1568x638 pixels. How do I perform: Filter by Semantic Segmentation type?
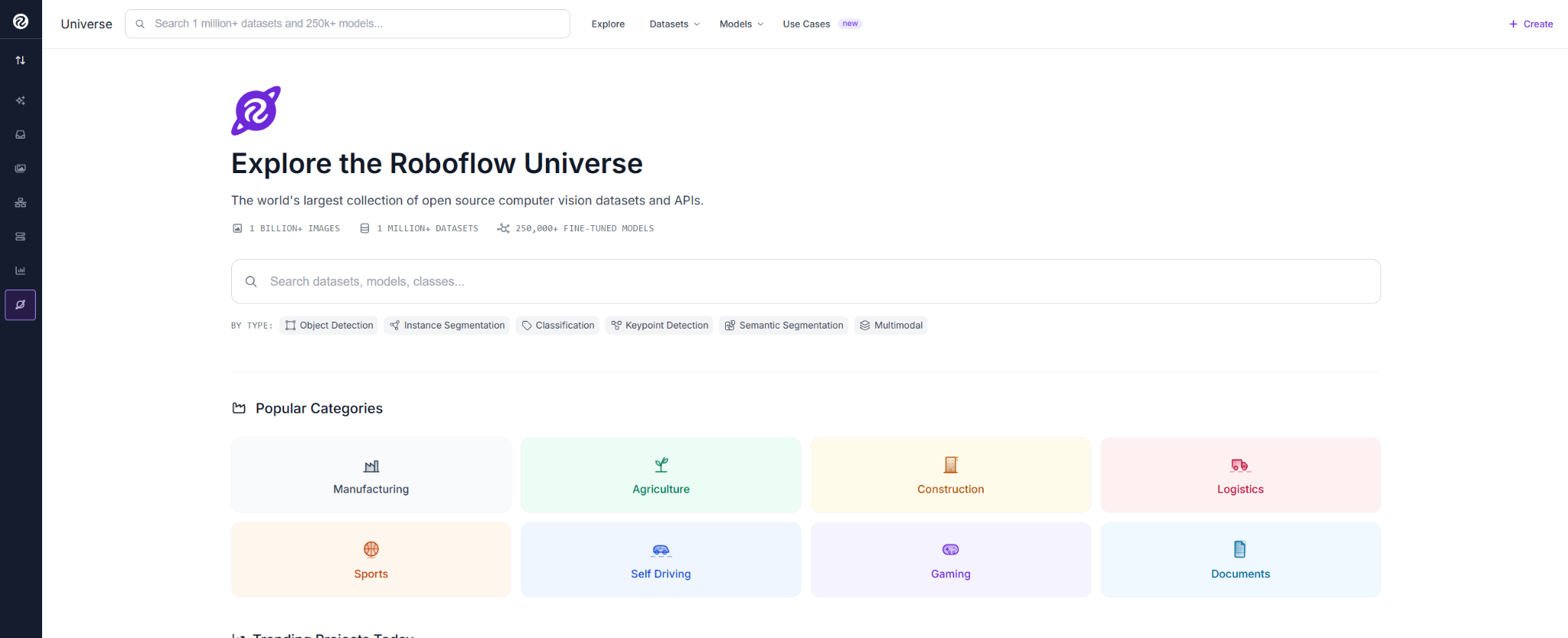point(784,326)
